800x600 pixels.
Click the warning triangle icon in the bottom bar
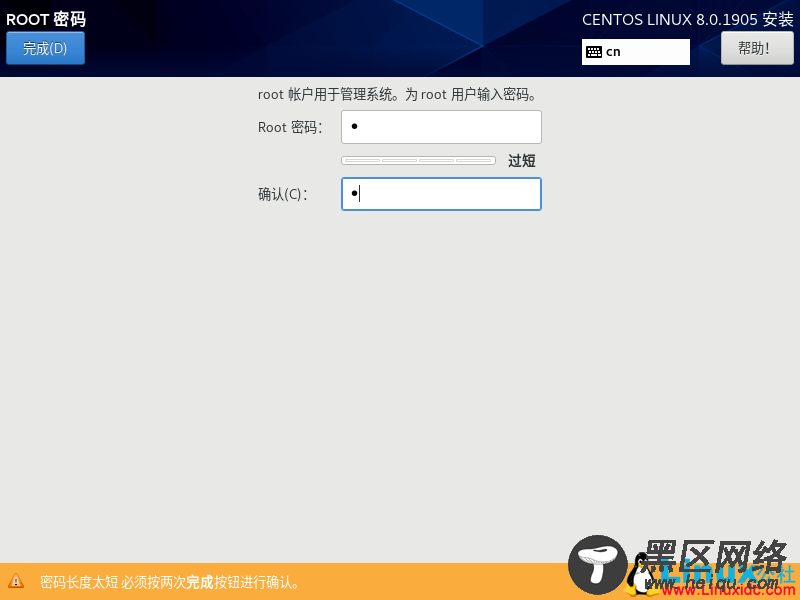pos(16,581)
